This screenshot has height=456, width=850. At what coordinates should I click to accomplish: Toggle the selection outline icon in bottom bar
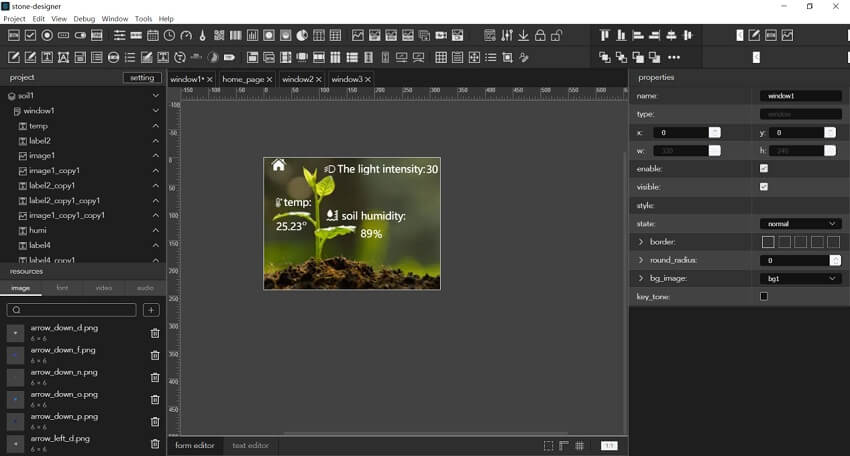549,446
